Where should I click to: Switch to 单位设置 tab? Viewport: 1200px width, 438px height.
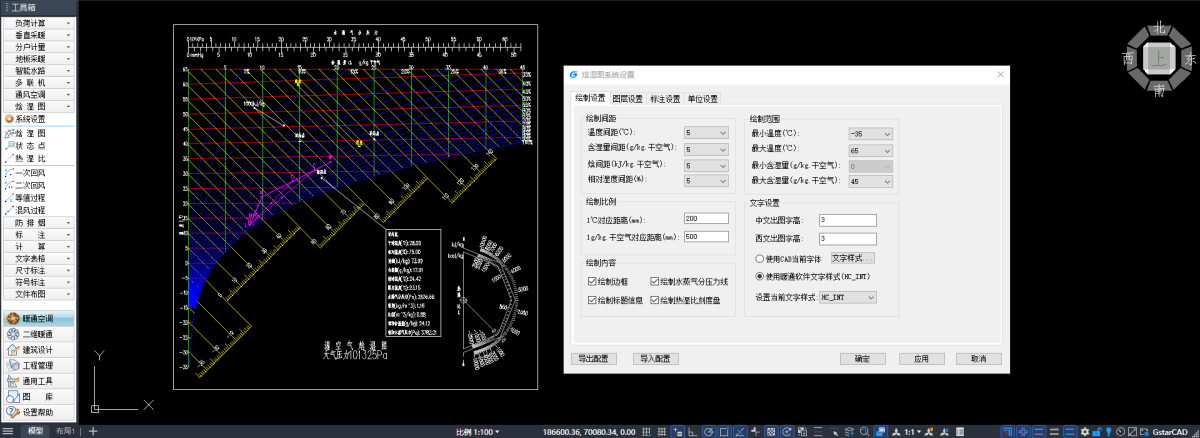[x=703, y=99]
